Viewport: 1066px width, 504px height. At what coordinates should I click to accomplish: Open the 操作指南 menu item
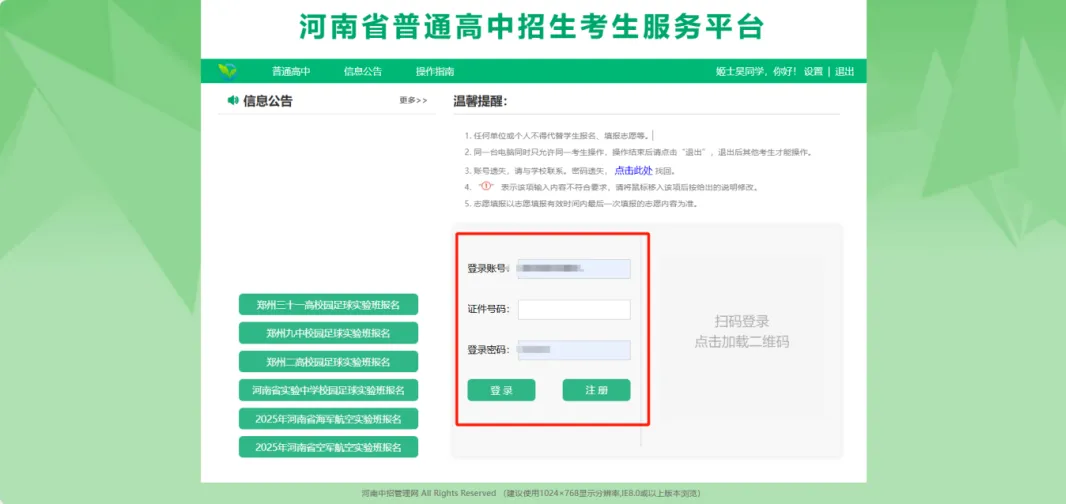[x=435, y=71]
